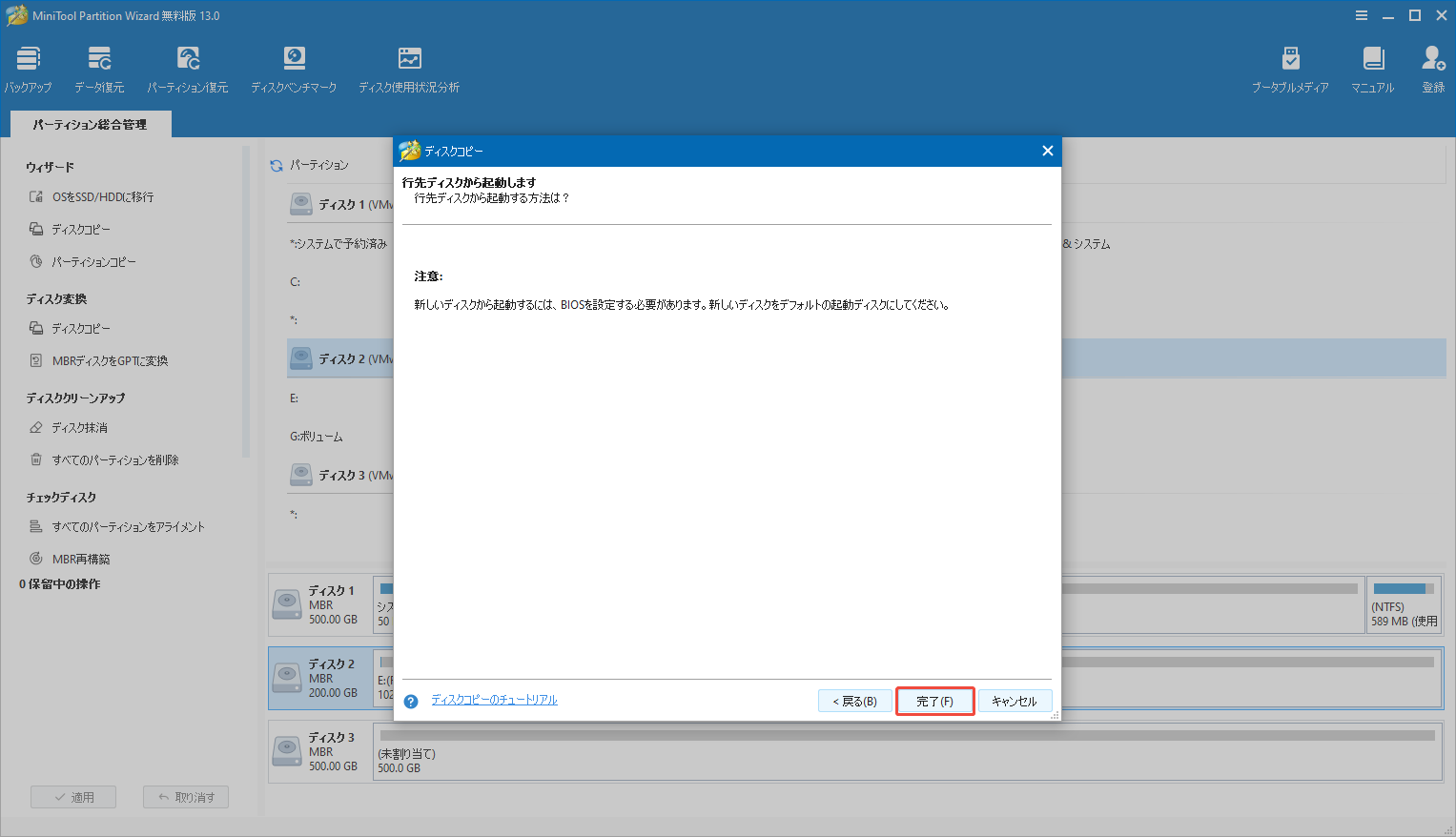The width and height of the screenshot is (1456, 837).
Task: Open the マニュアル user manual
Action: pos(1373,67)
